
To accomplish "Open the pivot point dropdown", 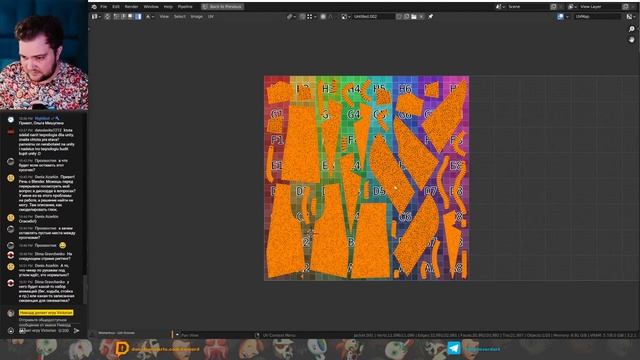I will 291,17.
